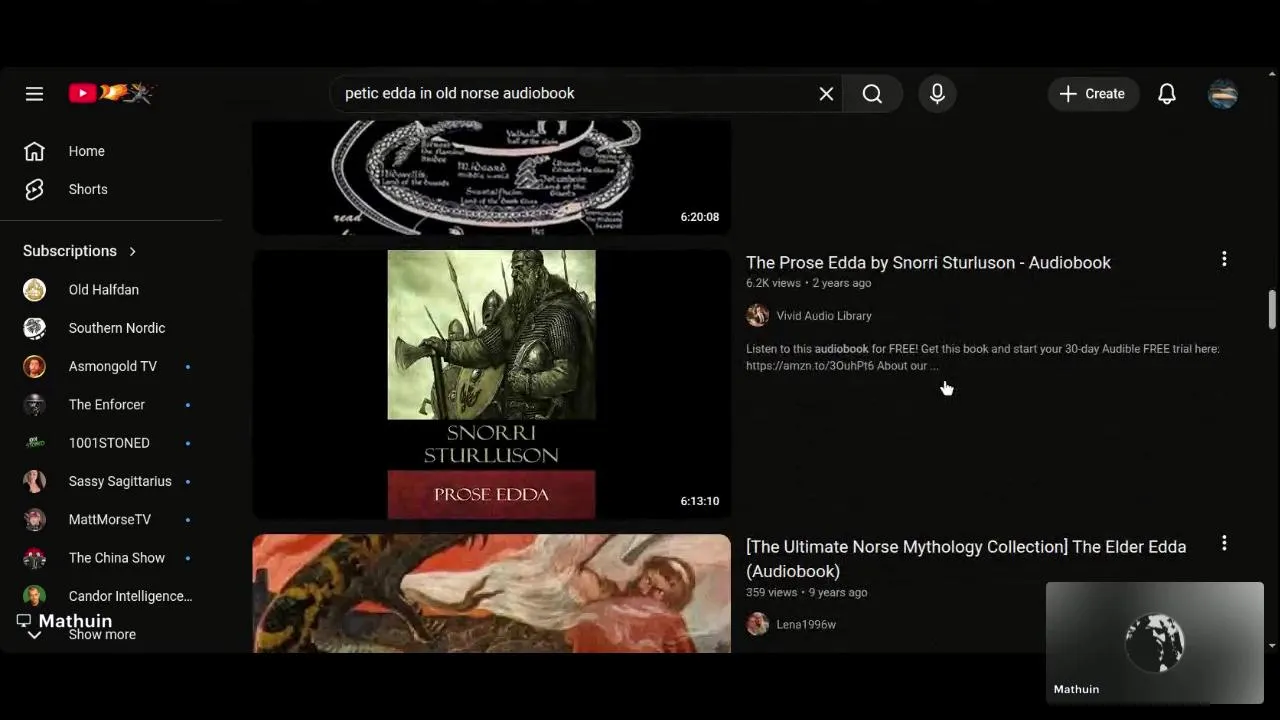The width and height of the screenshot is (1280, 720).
Task: Click 6:13:10 duration badge
Action: (x=700, y=501)
